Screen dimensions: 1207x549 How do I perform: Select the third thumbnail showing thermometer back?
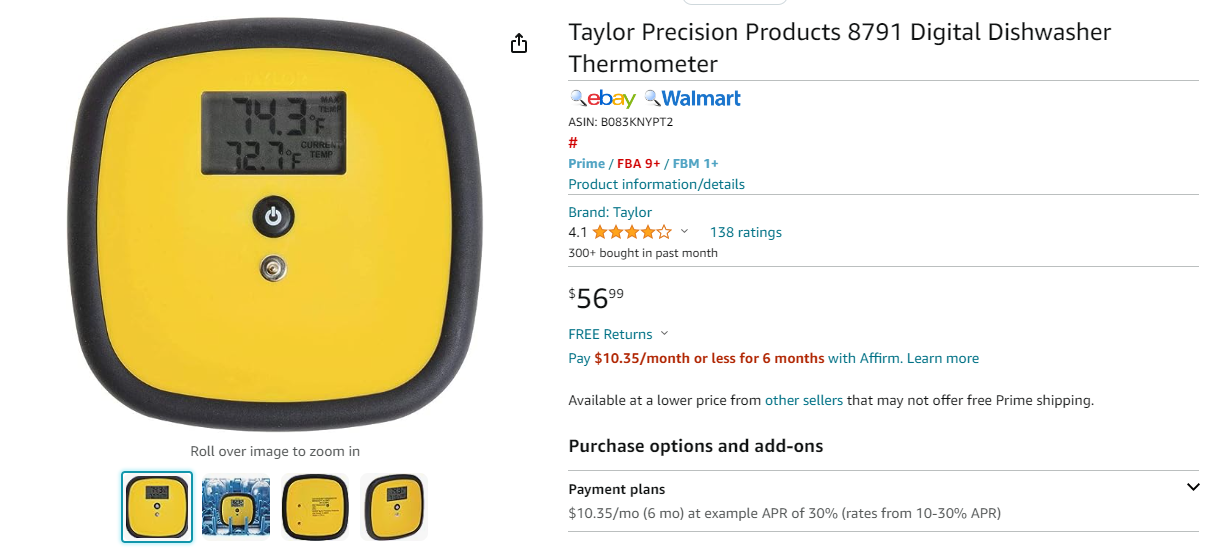(x=315, y=507)
